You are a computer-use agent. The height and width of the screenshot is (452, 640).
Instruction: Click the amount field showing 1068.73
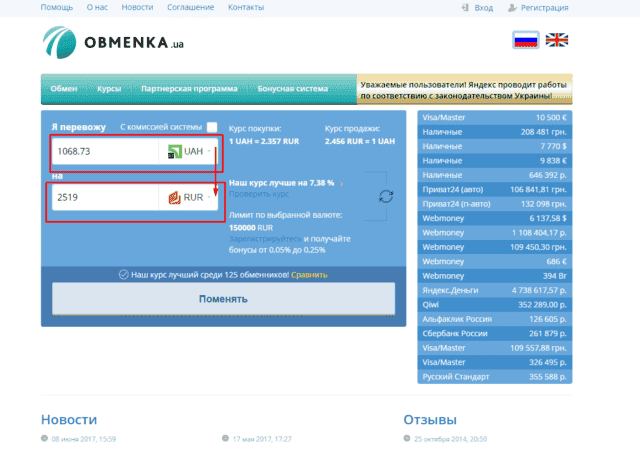tap(105, 151)
